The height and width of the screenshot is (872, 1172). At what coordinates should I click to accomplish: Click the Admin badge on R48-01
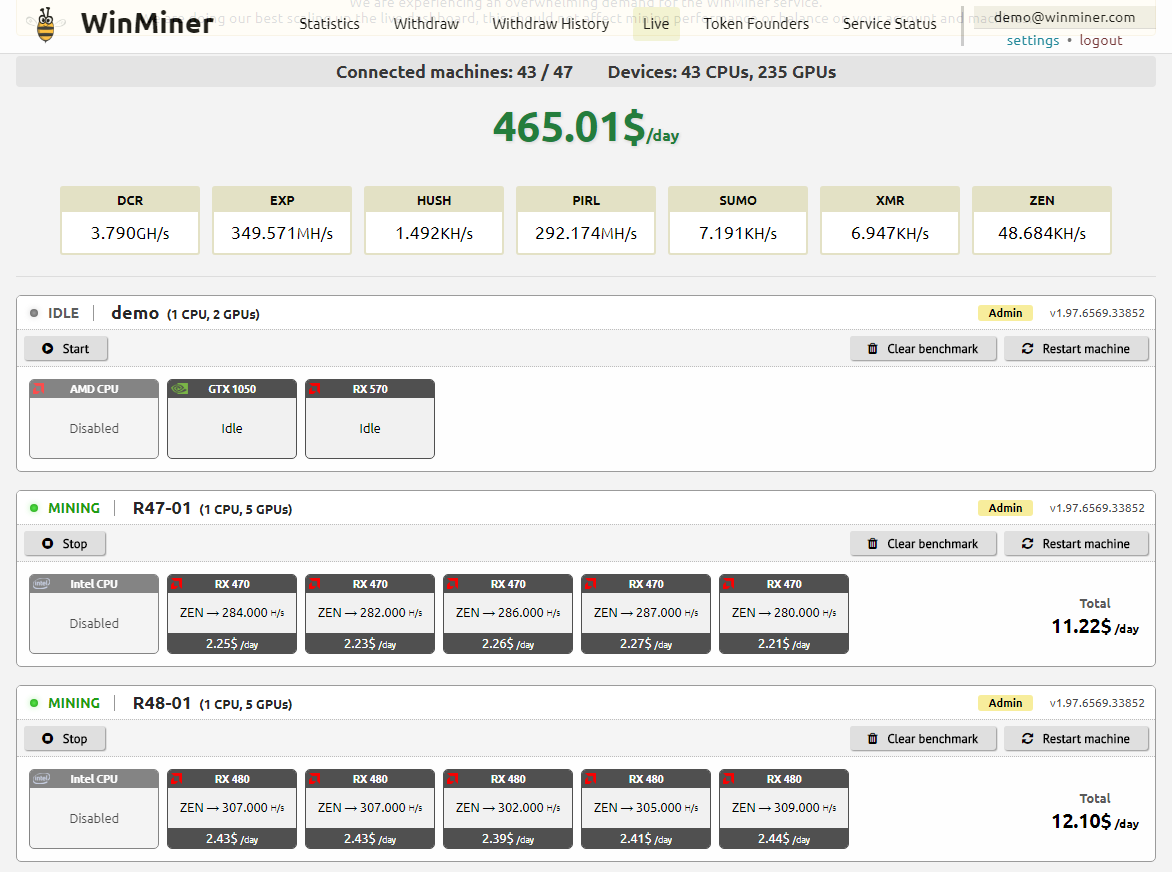click(x=1005, y=703)
